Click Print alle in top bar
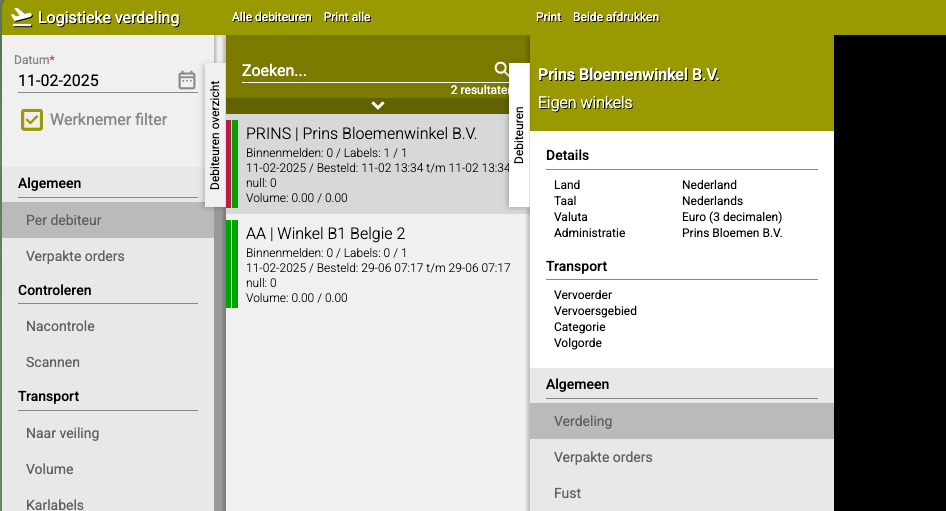 [x=347, y=17]
